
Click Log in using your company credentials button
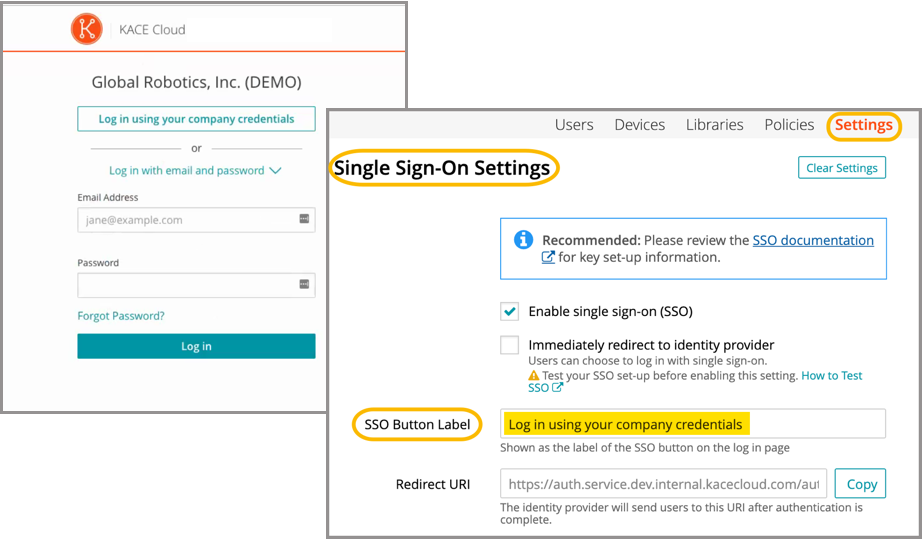click(196, 119)
